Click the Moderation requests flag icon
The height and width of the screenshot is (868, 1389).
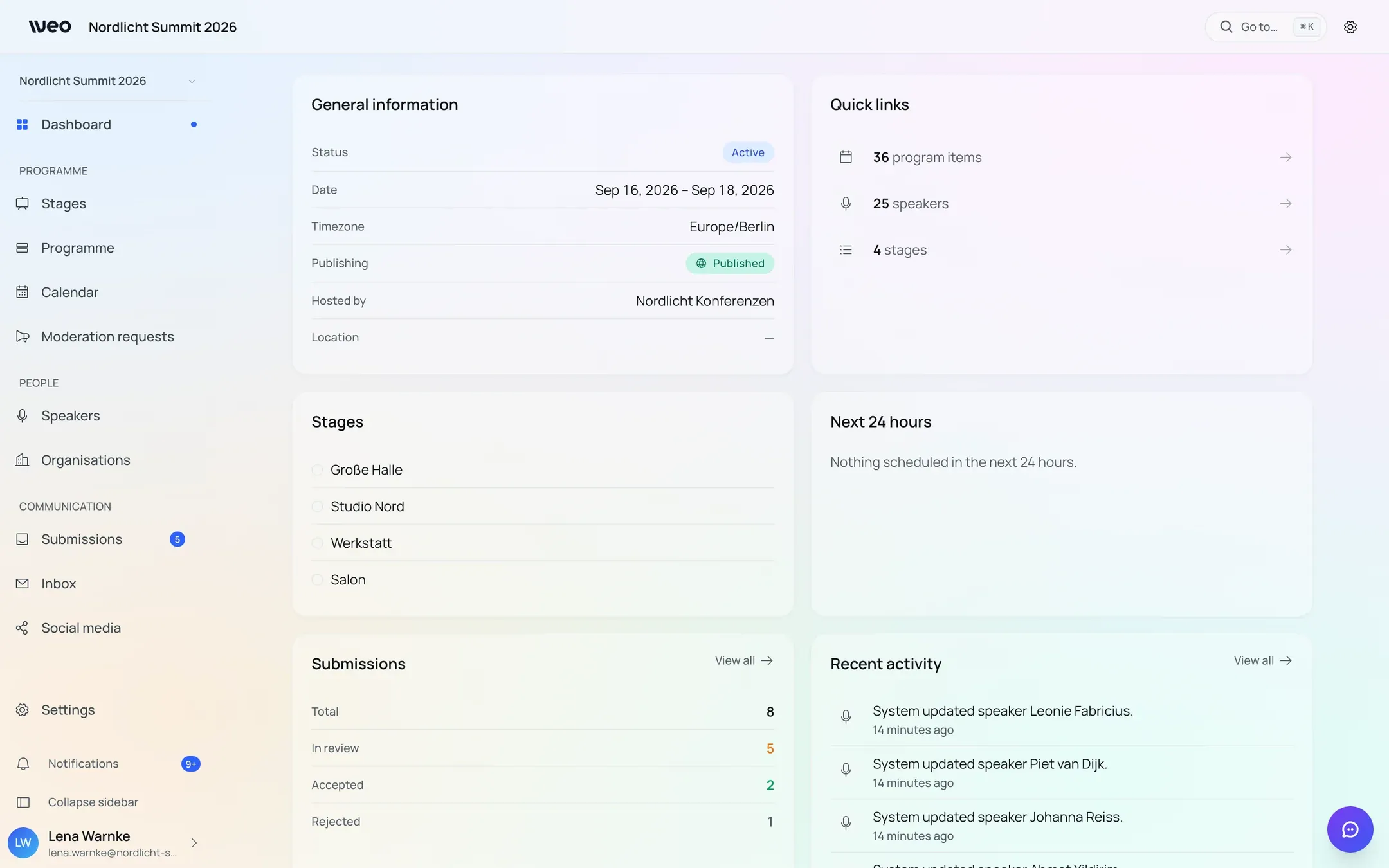point(23,337)
